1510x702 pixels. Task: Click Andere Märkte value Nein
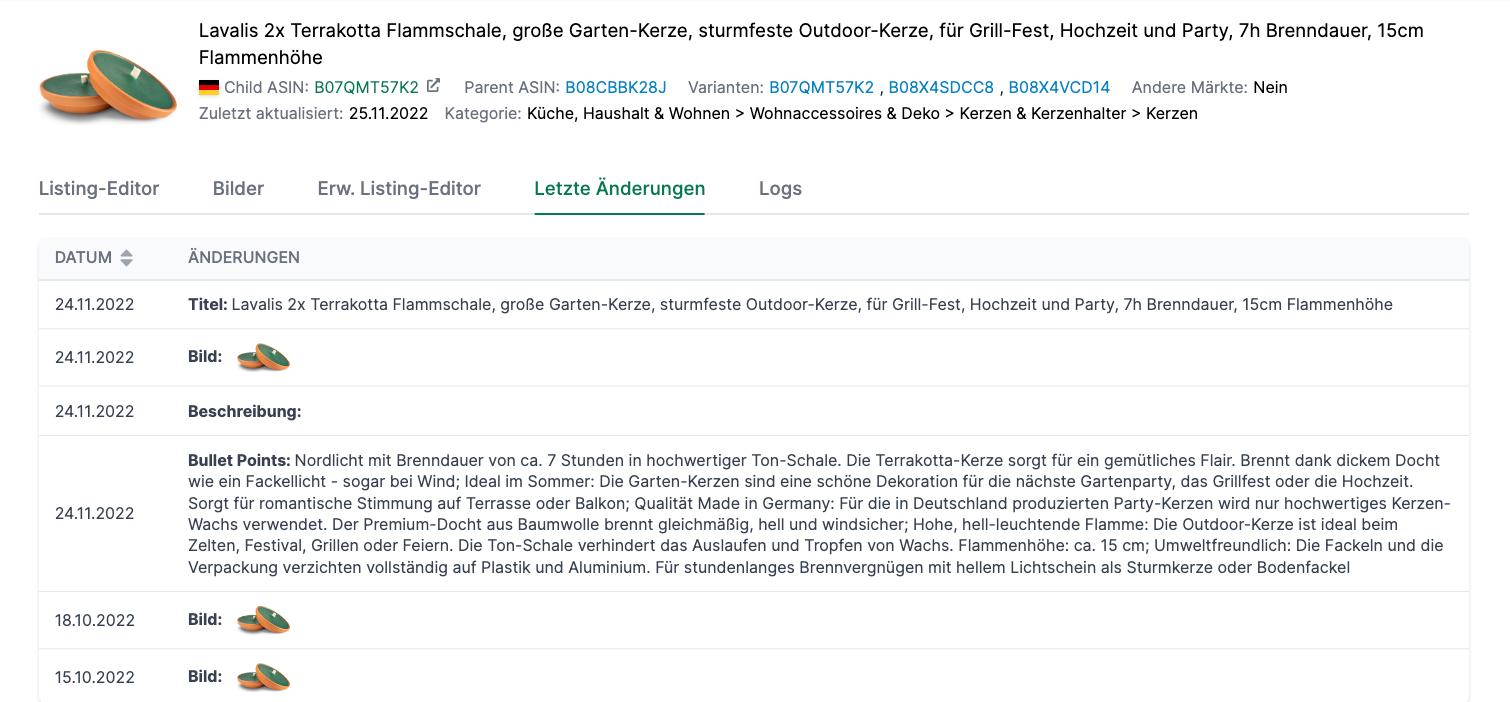(x=1270, y=88)
